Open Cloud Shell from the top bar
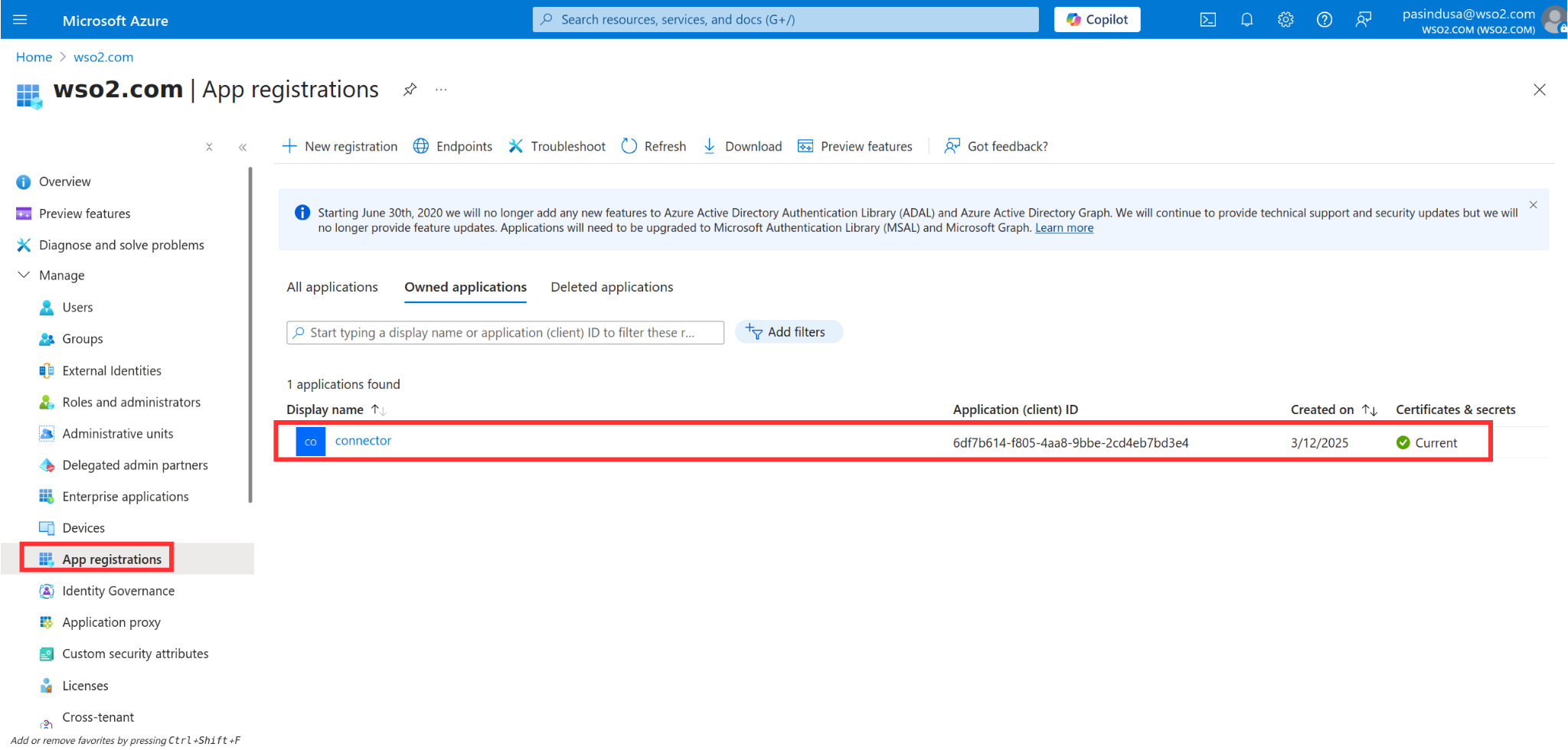The height and width of the screenshot is (750, 1568). point(1208,20)
